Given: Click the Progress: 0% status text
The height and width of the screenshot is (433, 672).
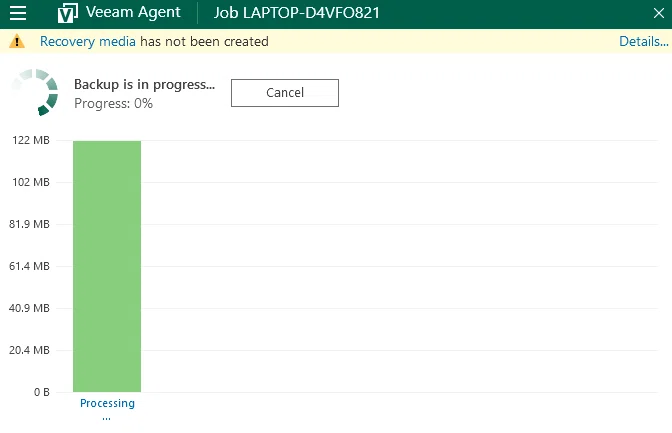Looking at the screenshot, I should click(x=113, y=103).
